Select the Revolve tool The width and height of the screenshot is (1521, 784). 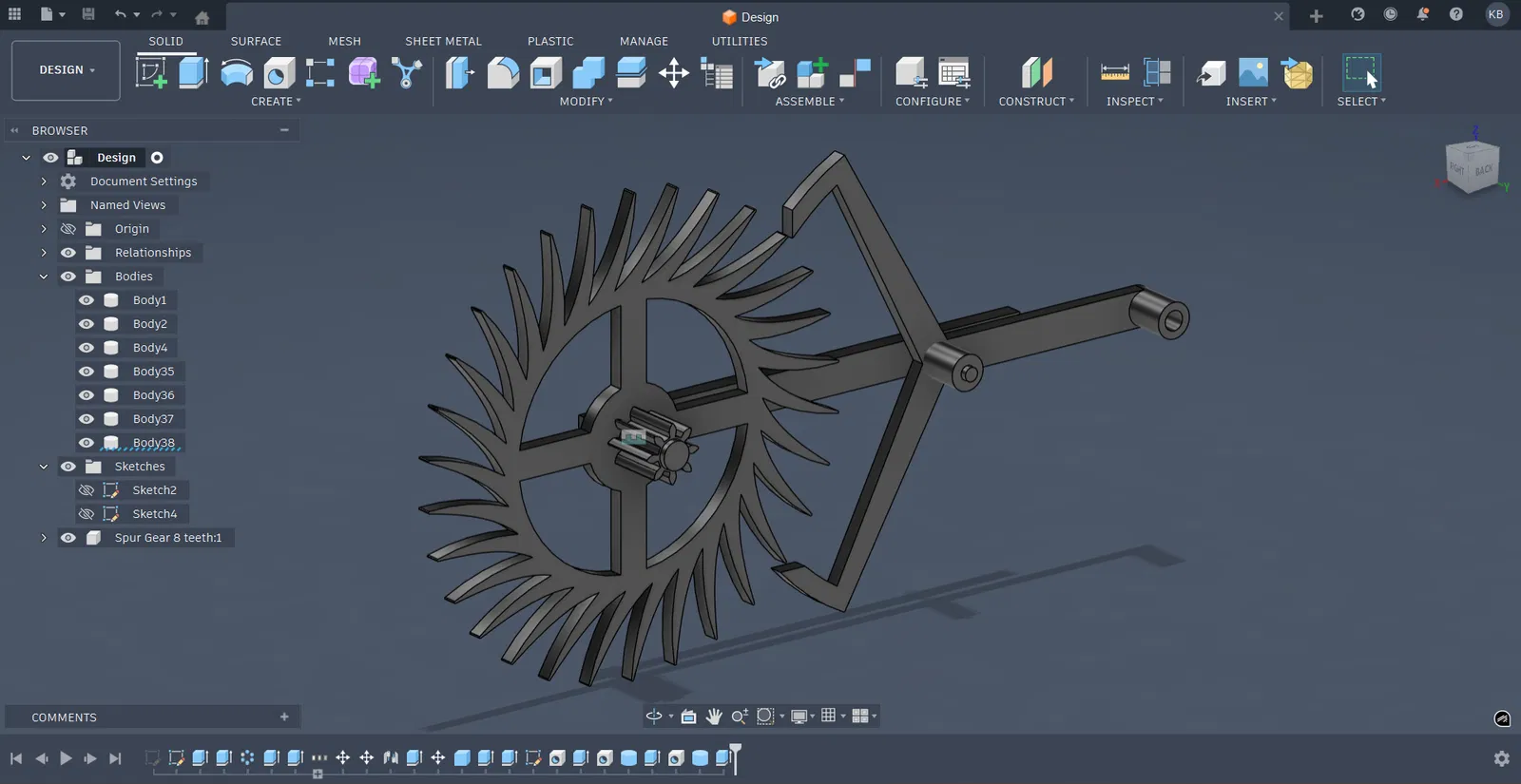click(236, 73)
